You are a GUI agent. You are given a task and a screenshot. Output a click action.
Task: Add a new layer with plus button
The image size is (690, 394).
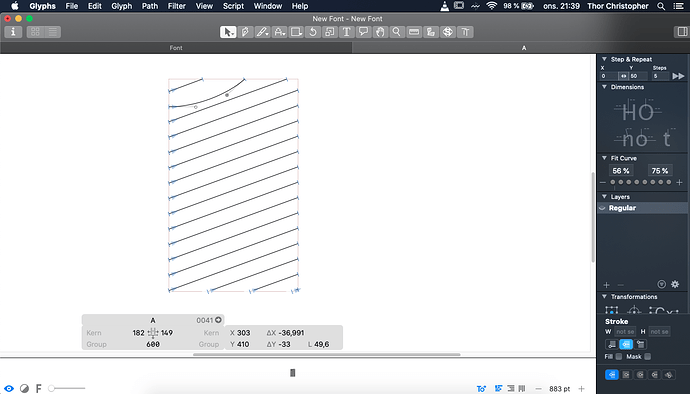(606, 285)
